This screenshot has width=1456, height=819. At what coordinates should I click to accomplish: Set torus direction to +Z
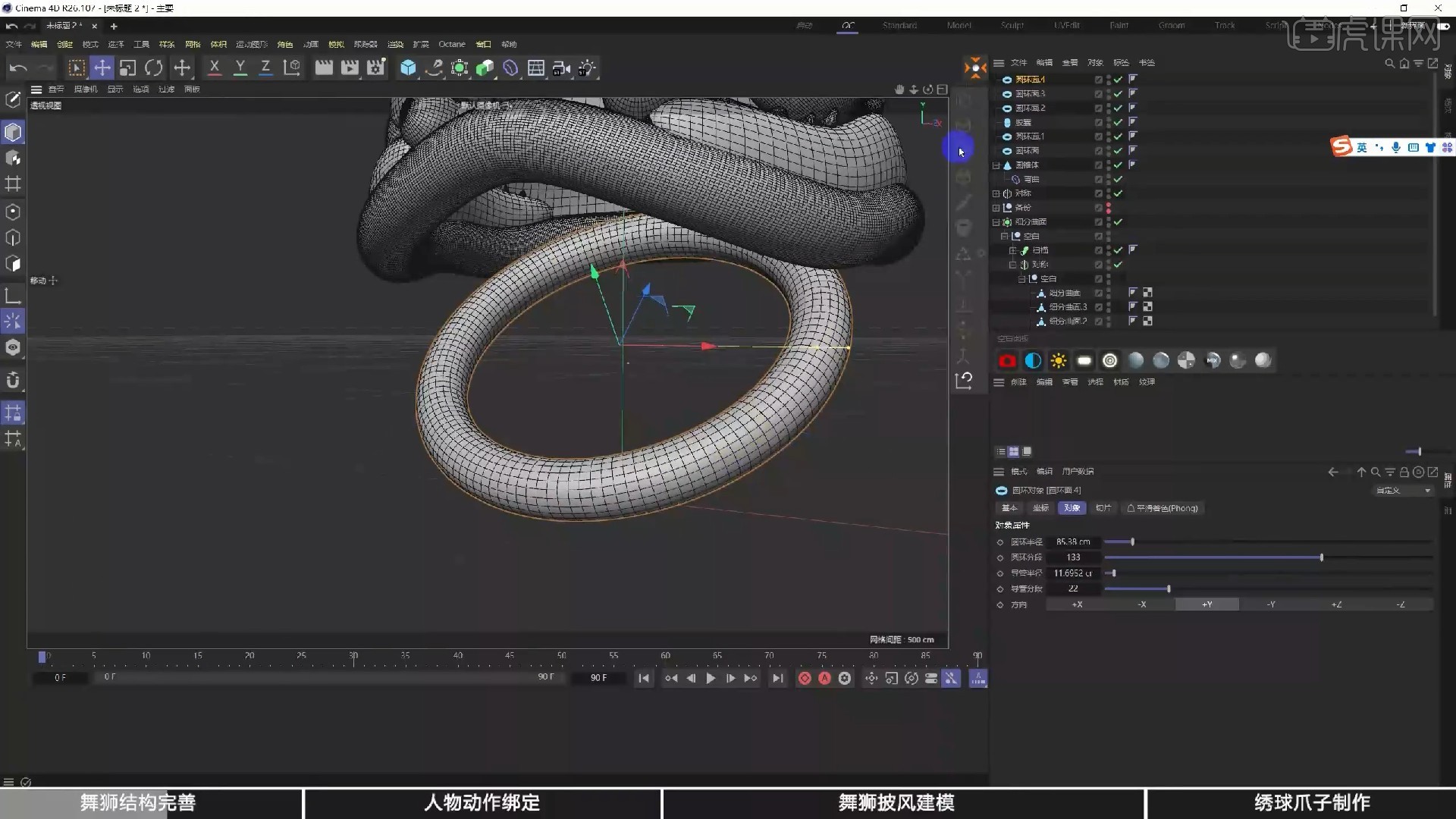coord(1336,604)
